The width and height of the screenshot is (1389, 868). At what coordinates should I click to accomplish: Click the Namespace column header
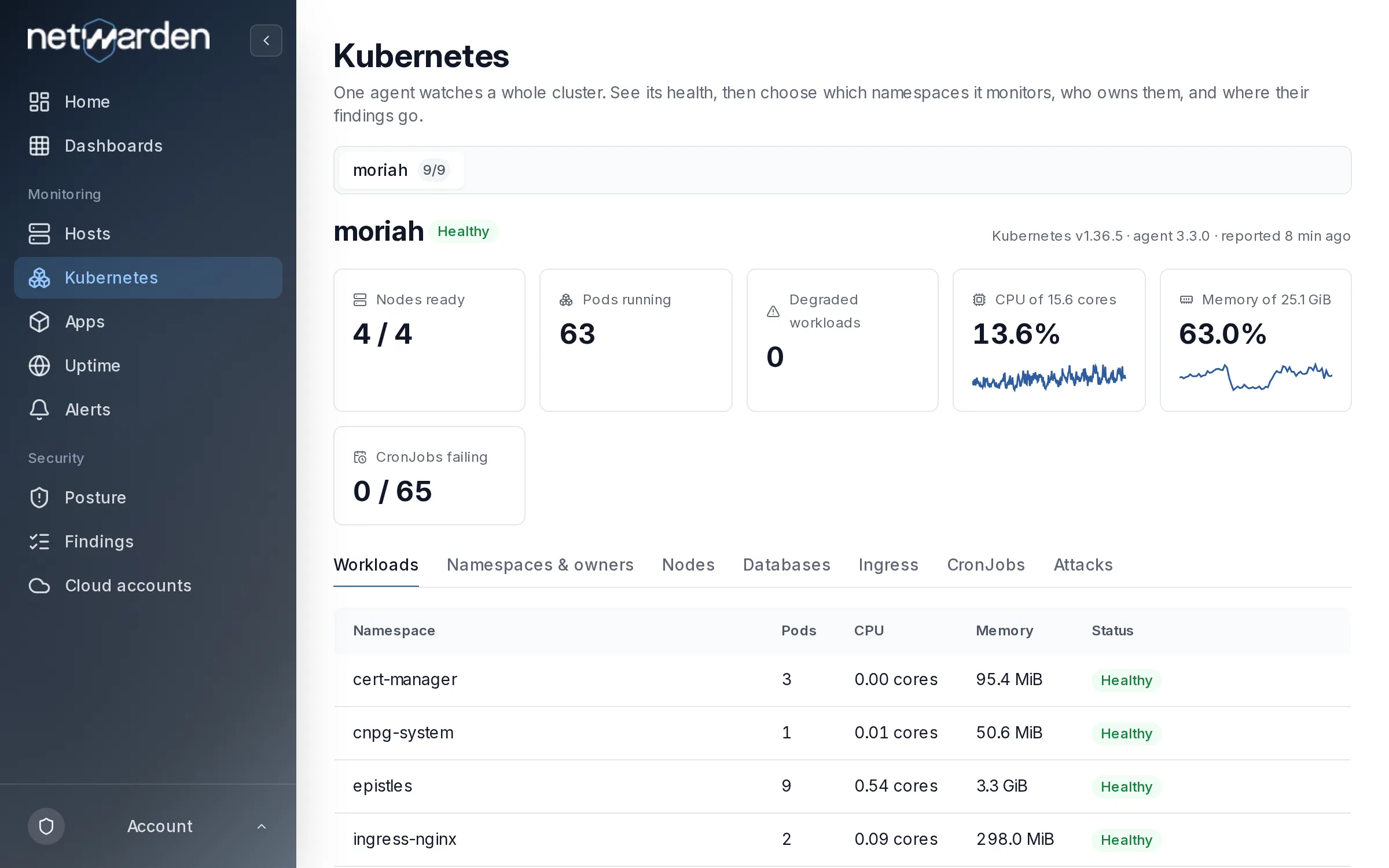(x=394, y=631)
